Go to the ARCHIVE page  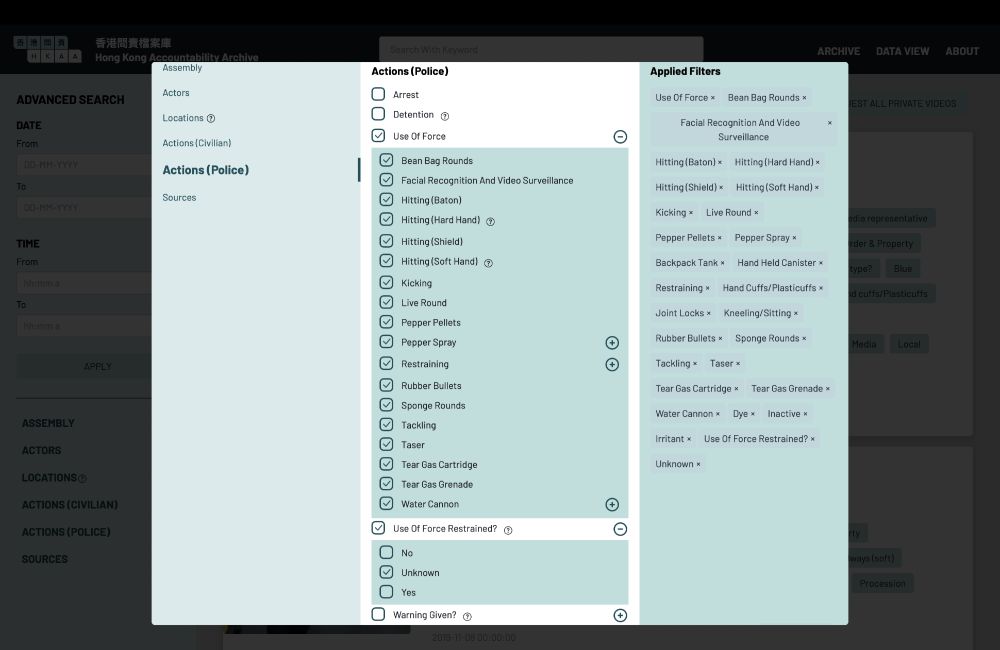[839, 52]
